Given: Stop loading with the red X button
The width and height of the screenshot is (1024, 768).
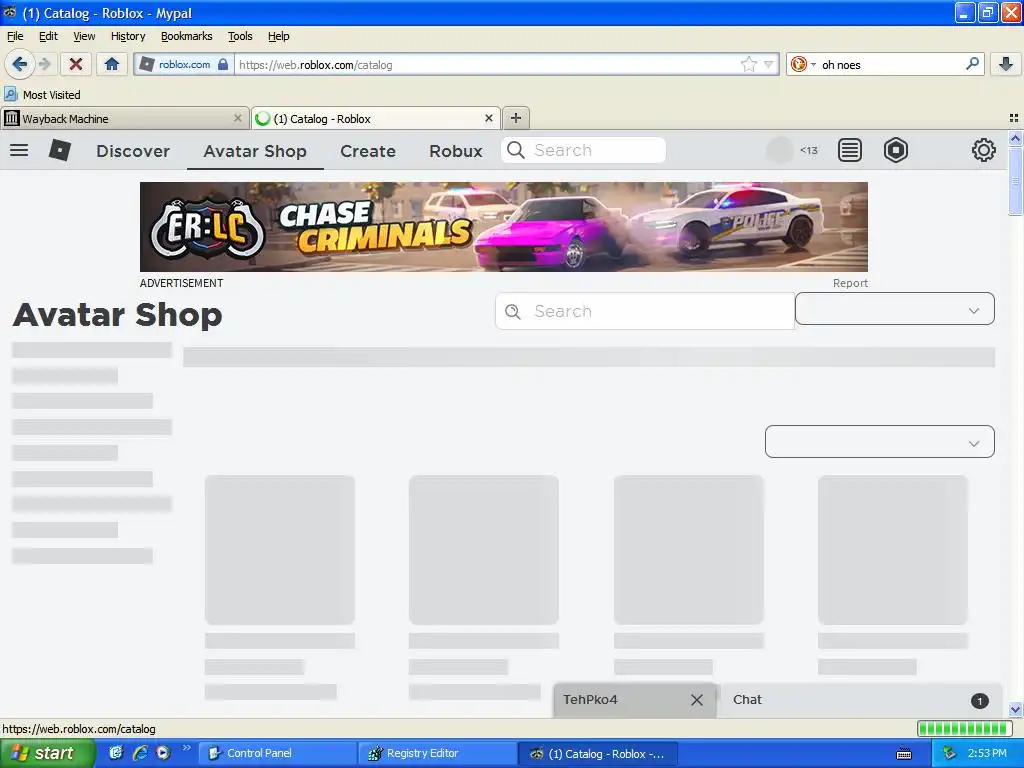Looking at the screenshot, I should 76,64.
